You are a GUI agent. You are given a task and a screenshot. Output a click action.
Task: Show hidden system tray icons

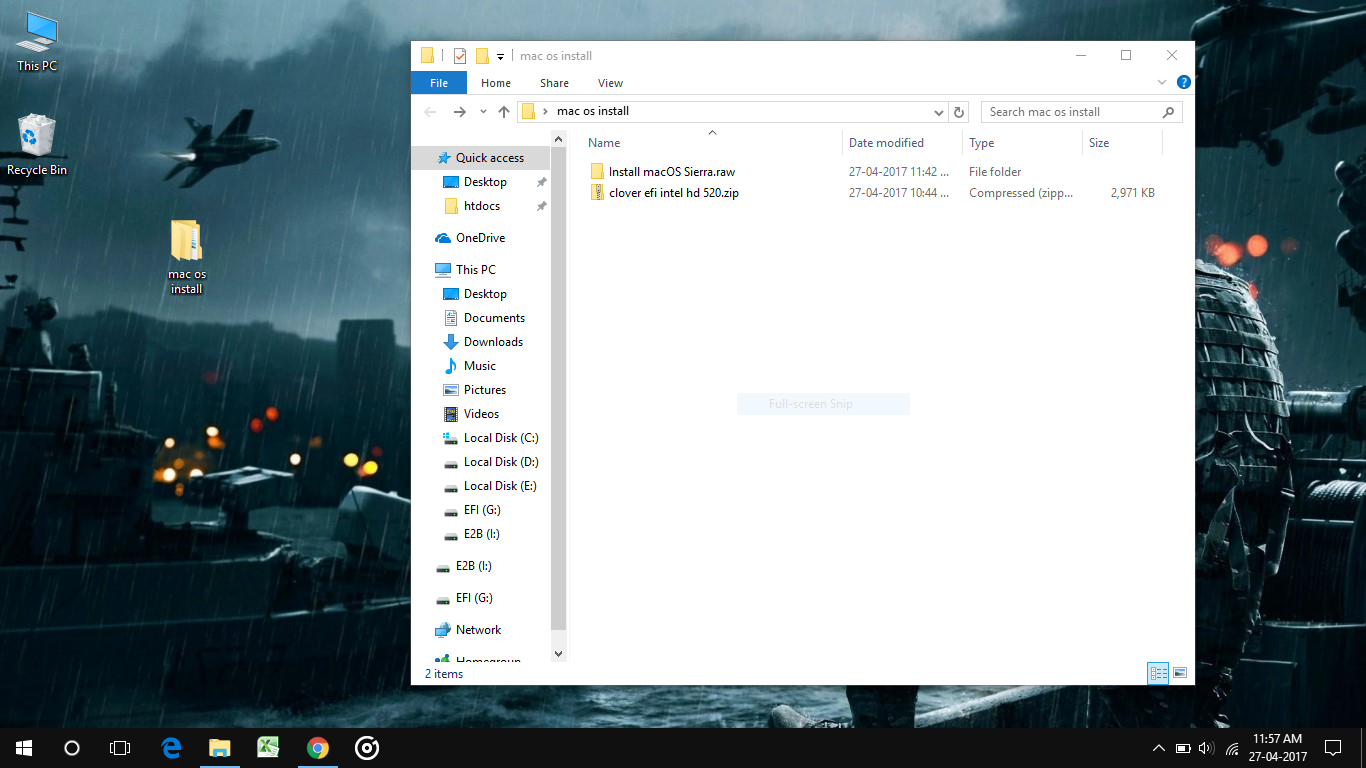[1159, 748]
